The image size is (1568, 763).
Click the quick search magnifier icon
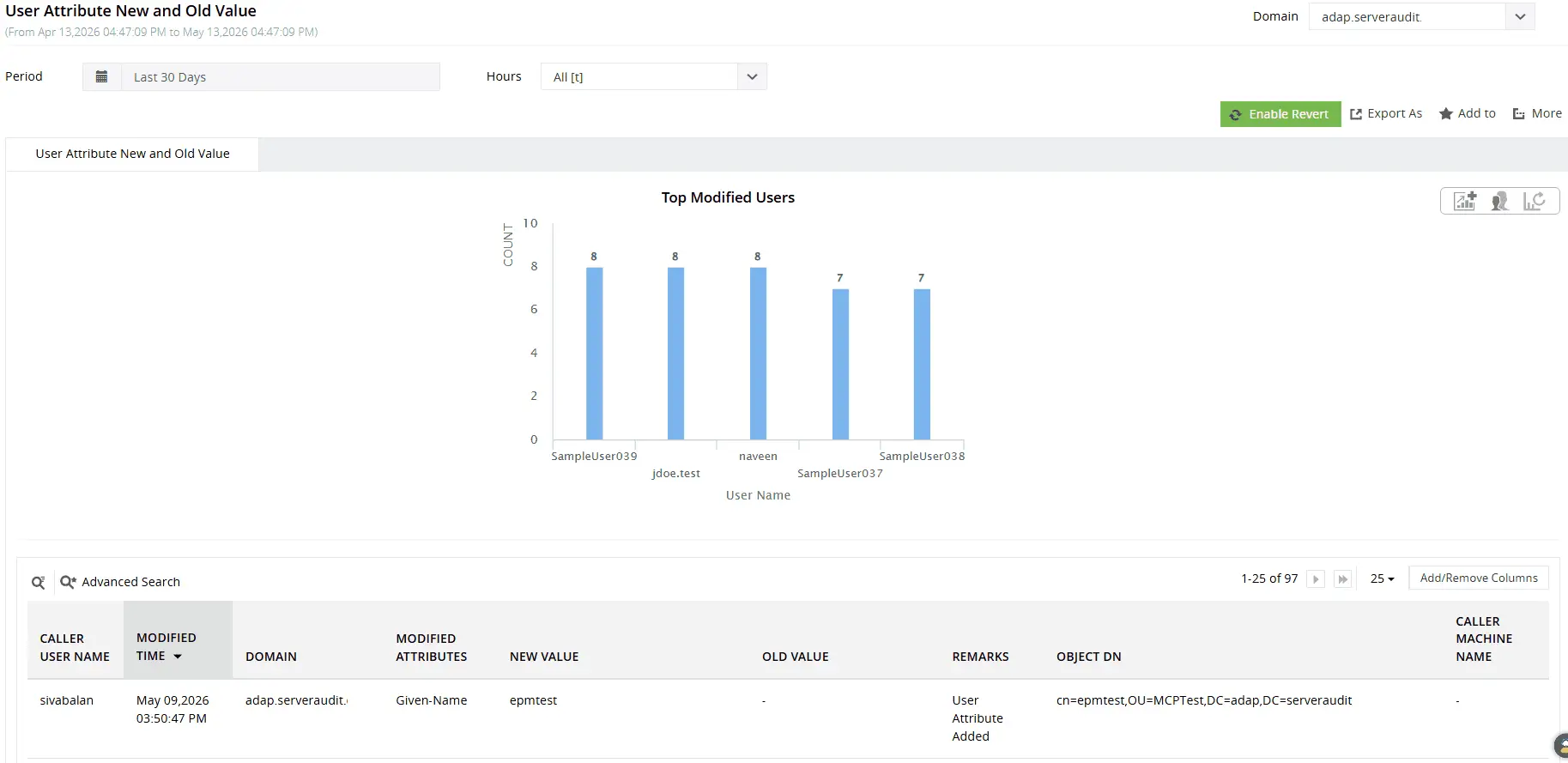pyautogui.click(x=39, y=582)
